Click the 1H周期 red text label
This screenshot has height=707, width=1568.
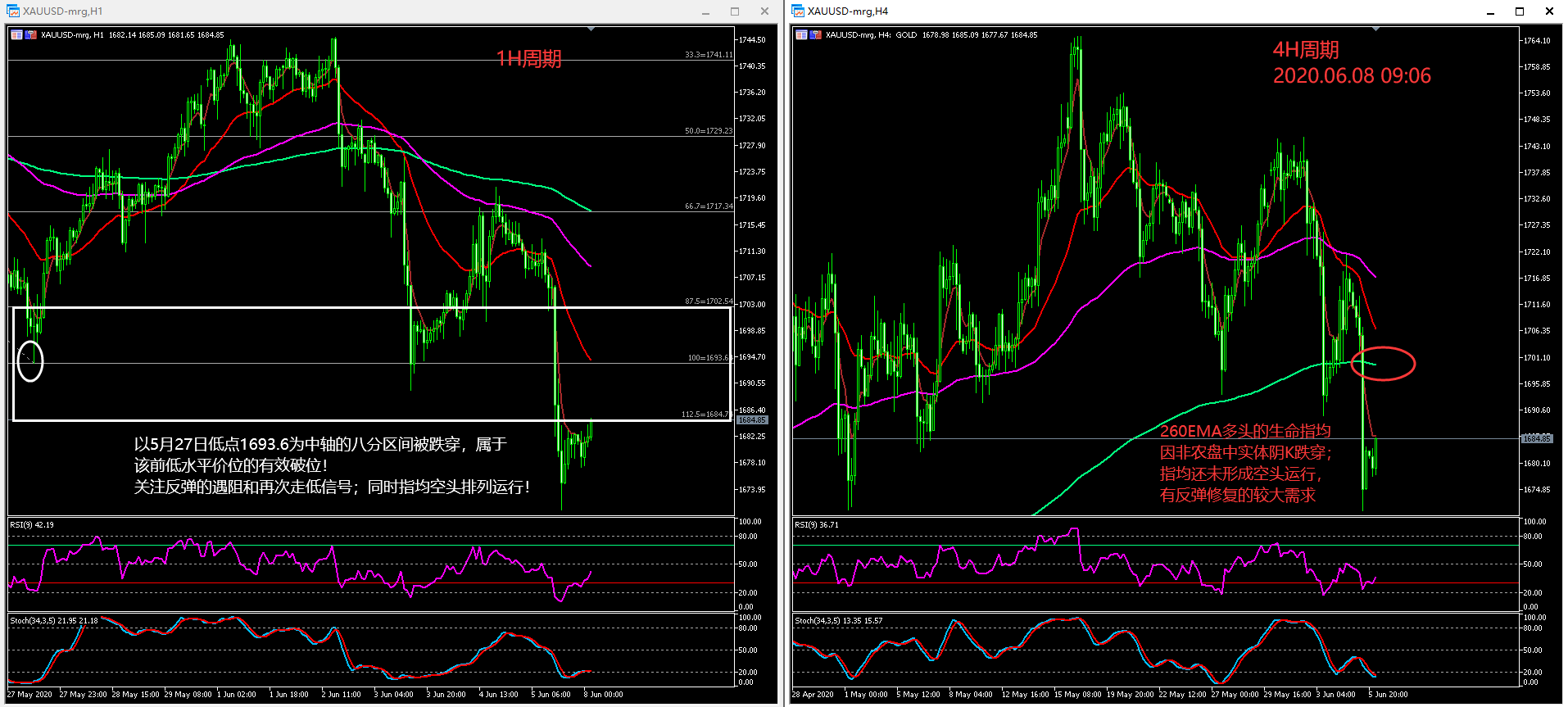point(529,59)
